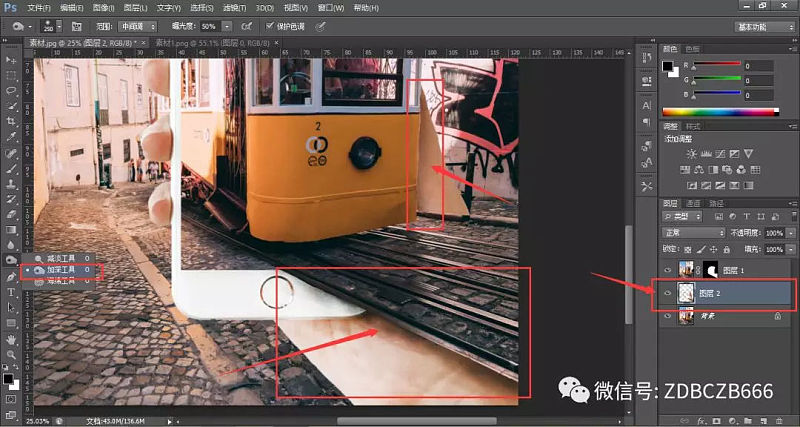Click the R slider in the Color panel

pyautogui.click(x=716, y=63)
